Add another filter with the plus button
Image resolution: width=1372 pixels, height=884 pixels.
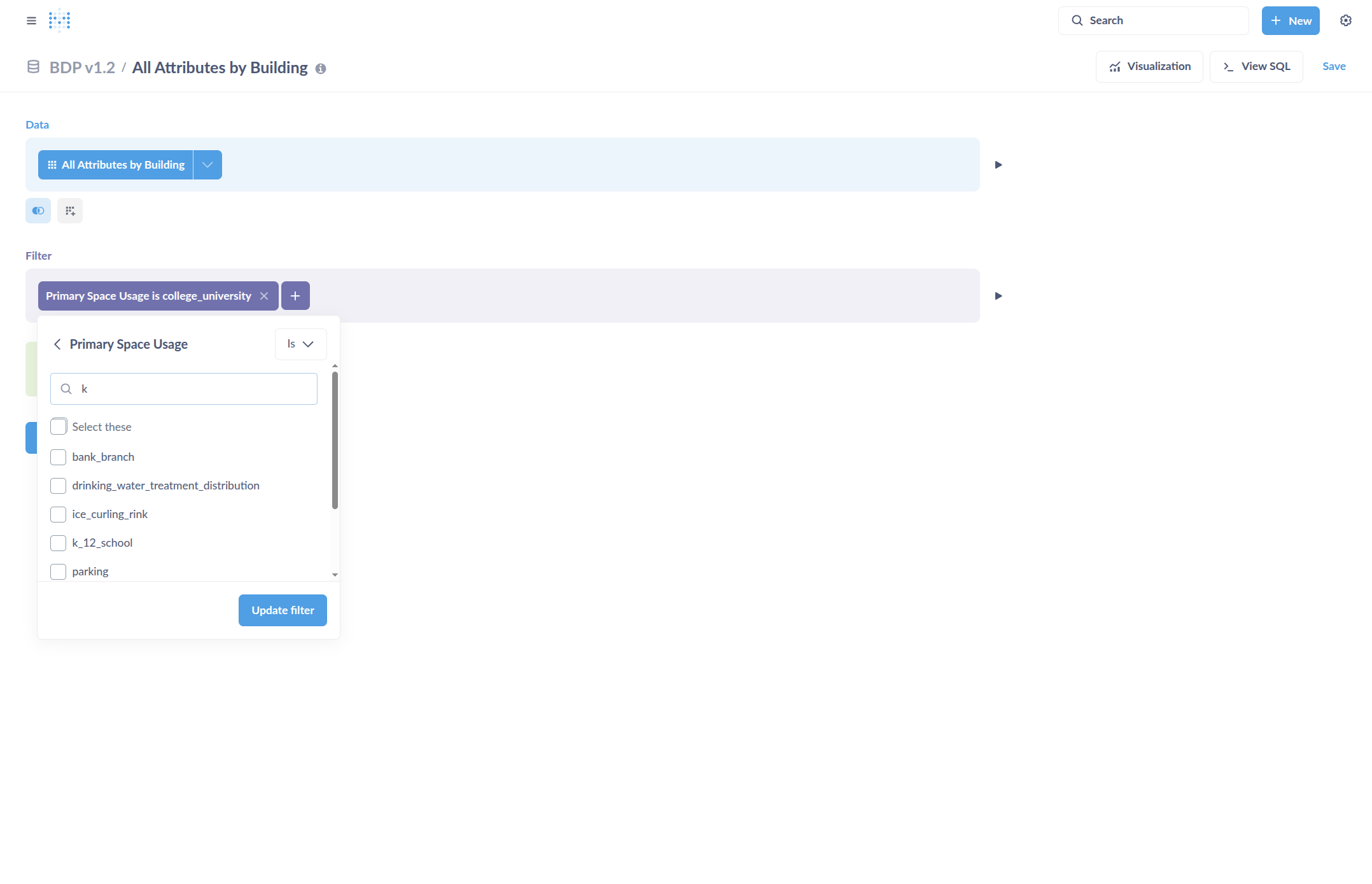295,296
